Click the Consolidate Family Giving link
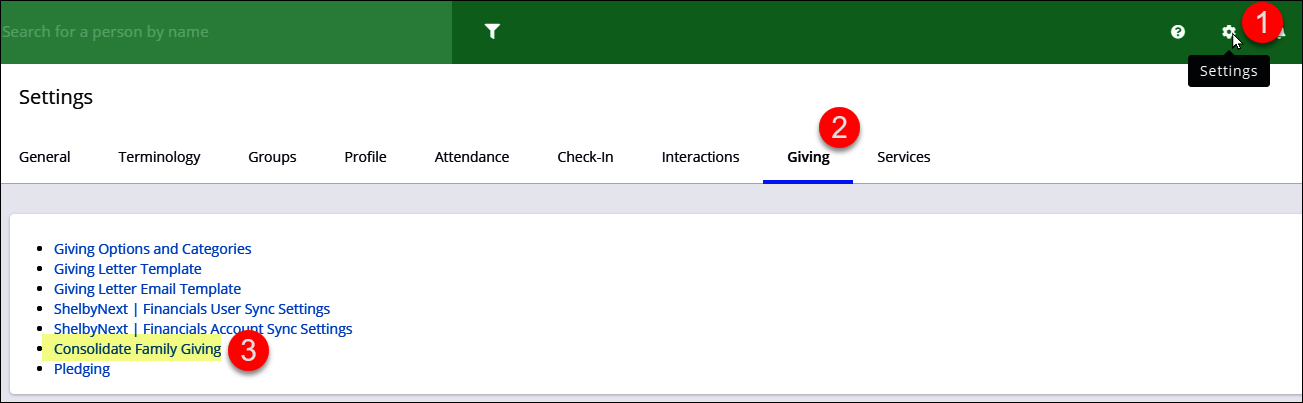The height and width of the screenshot is (403, 1303). pyautogui.click(x=137, y=349)
